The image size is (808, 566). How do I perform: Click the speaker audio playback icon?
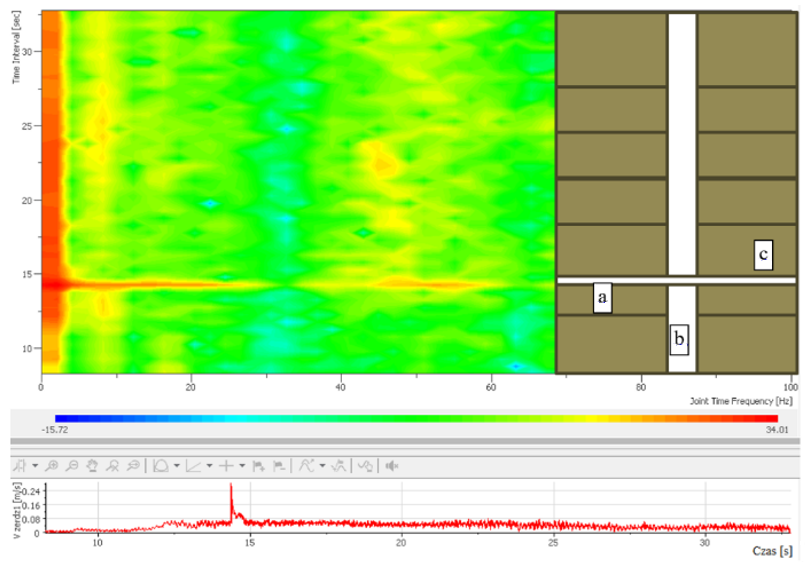(x=391, y=466)
